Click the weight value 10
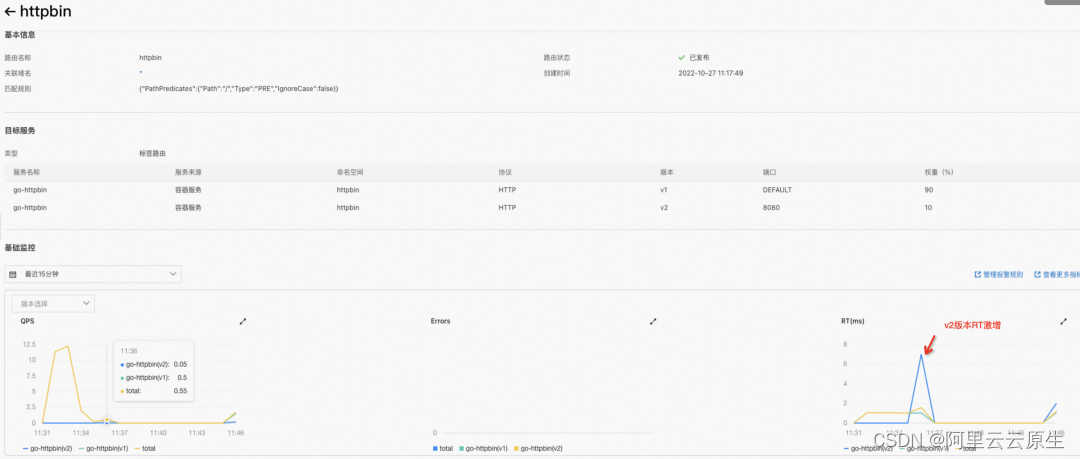1080x459 pixels. pos(928,207)
